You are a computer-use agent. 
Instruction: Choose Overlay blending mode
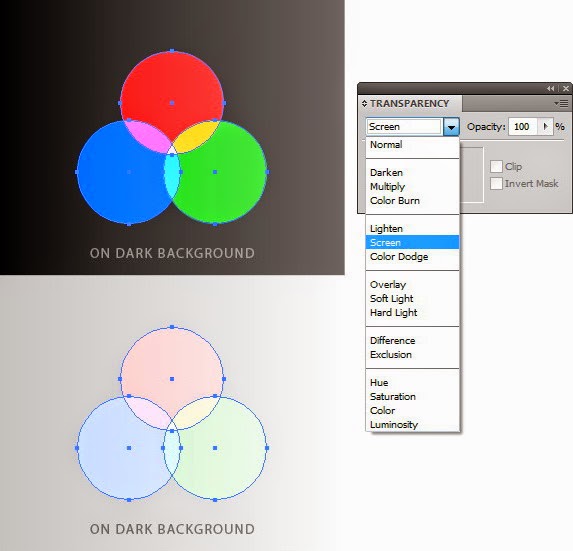412,285
